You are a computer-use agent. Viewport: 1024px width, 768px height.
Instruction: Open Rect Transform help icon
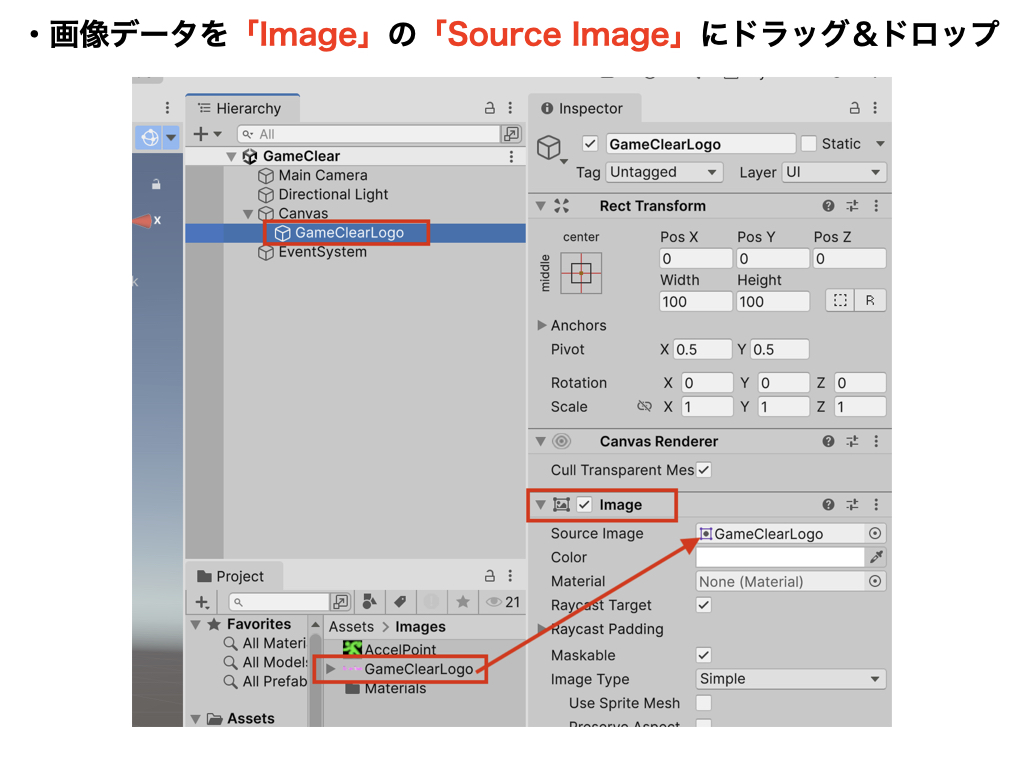point(828,206)
